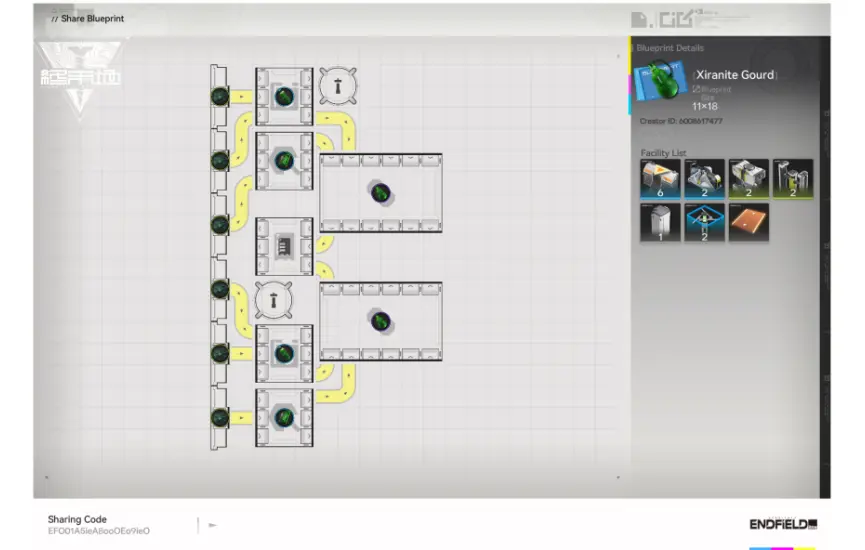Click the lower circular power pylon on the grid

(273, 298)
